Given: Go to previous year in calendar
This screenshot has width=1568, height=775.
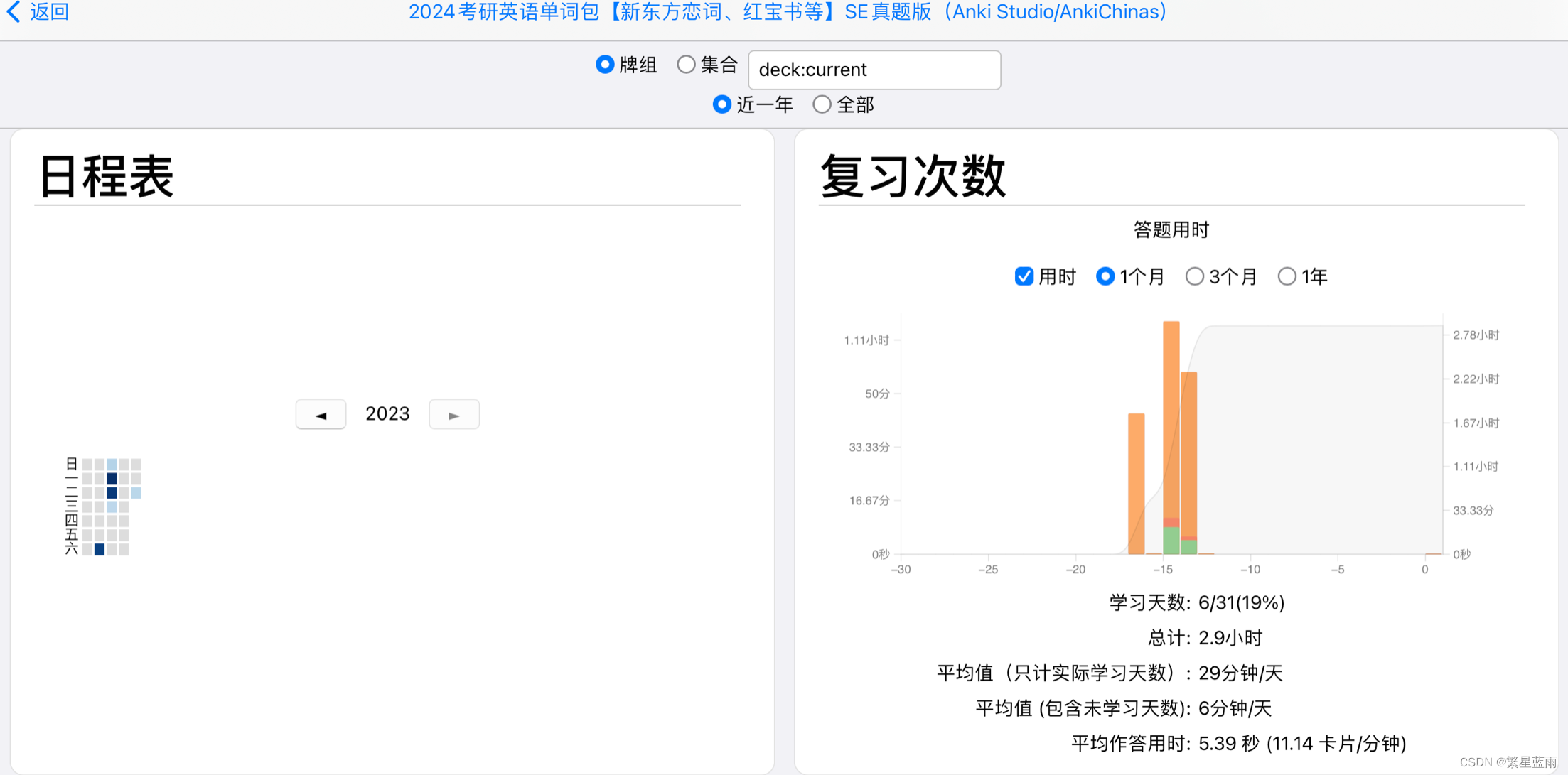Looking at the screenshot, I should (321, 415).
